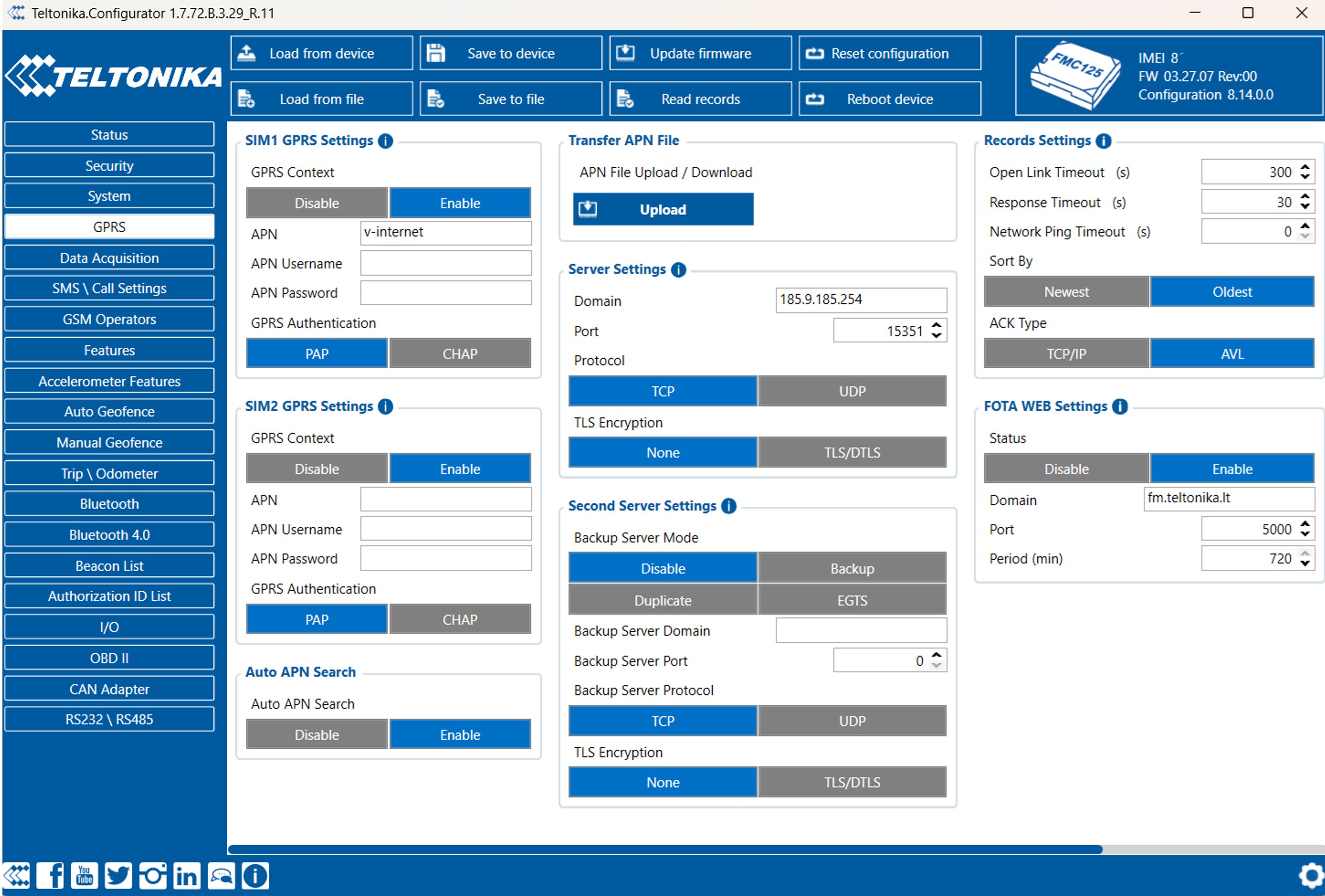Increase server Port 15351 value
The width and height of the screenshot is (1325, 896).
coord(936,326)
